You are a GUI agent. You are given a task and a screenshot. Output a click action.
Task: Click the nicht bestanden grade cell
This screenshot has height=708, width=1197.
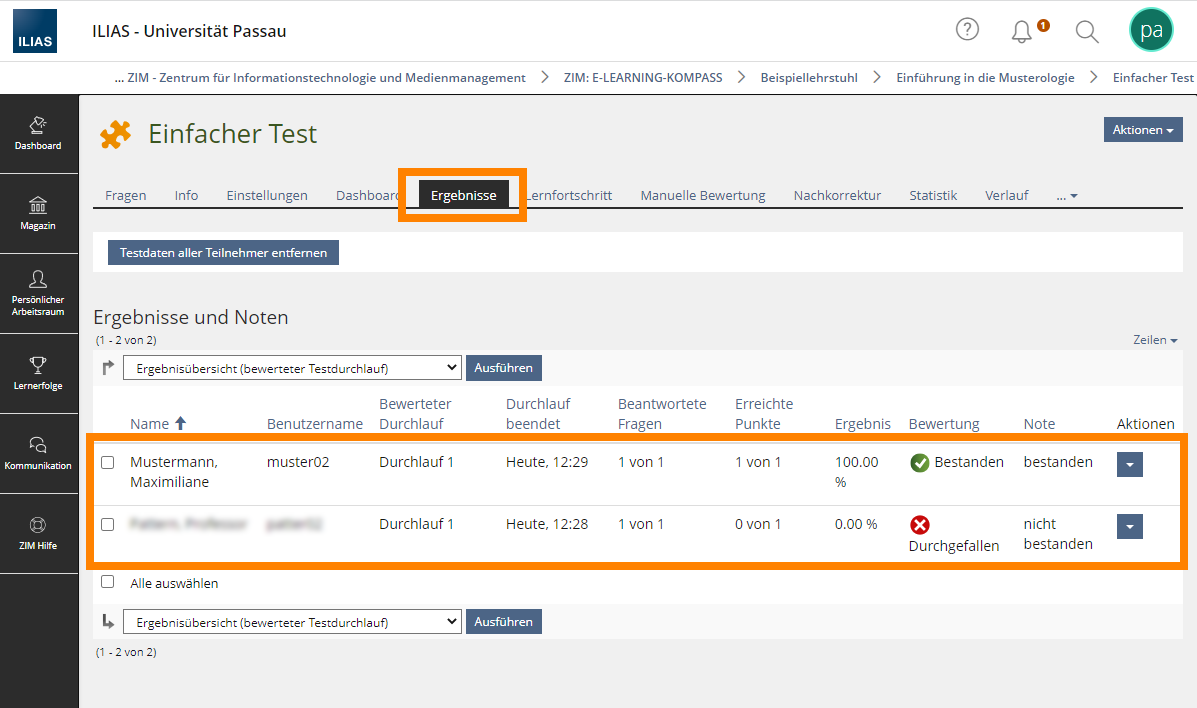click(1058, 534)
